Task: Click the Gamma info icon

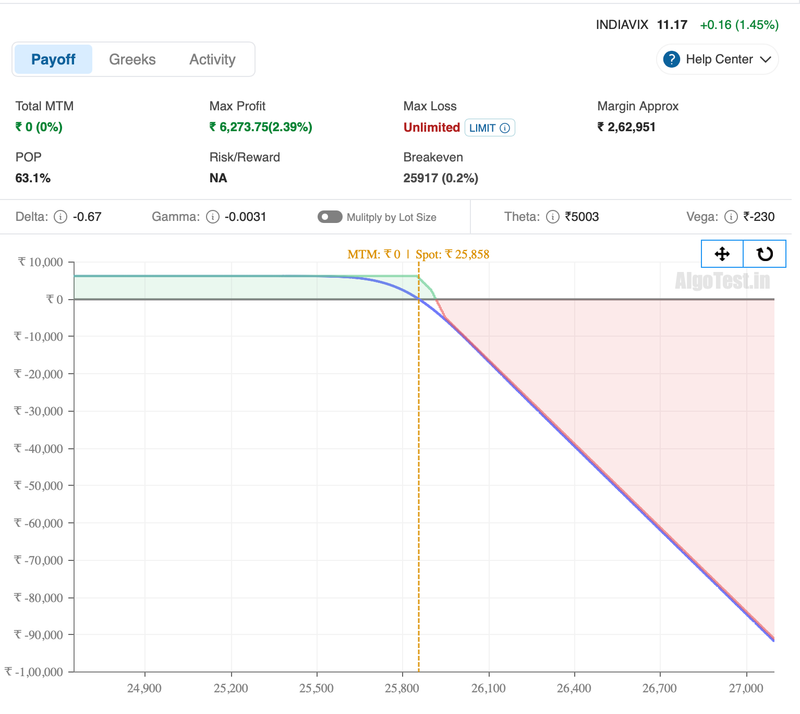Action: pos(211,216)
